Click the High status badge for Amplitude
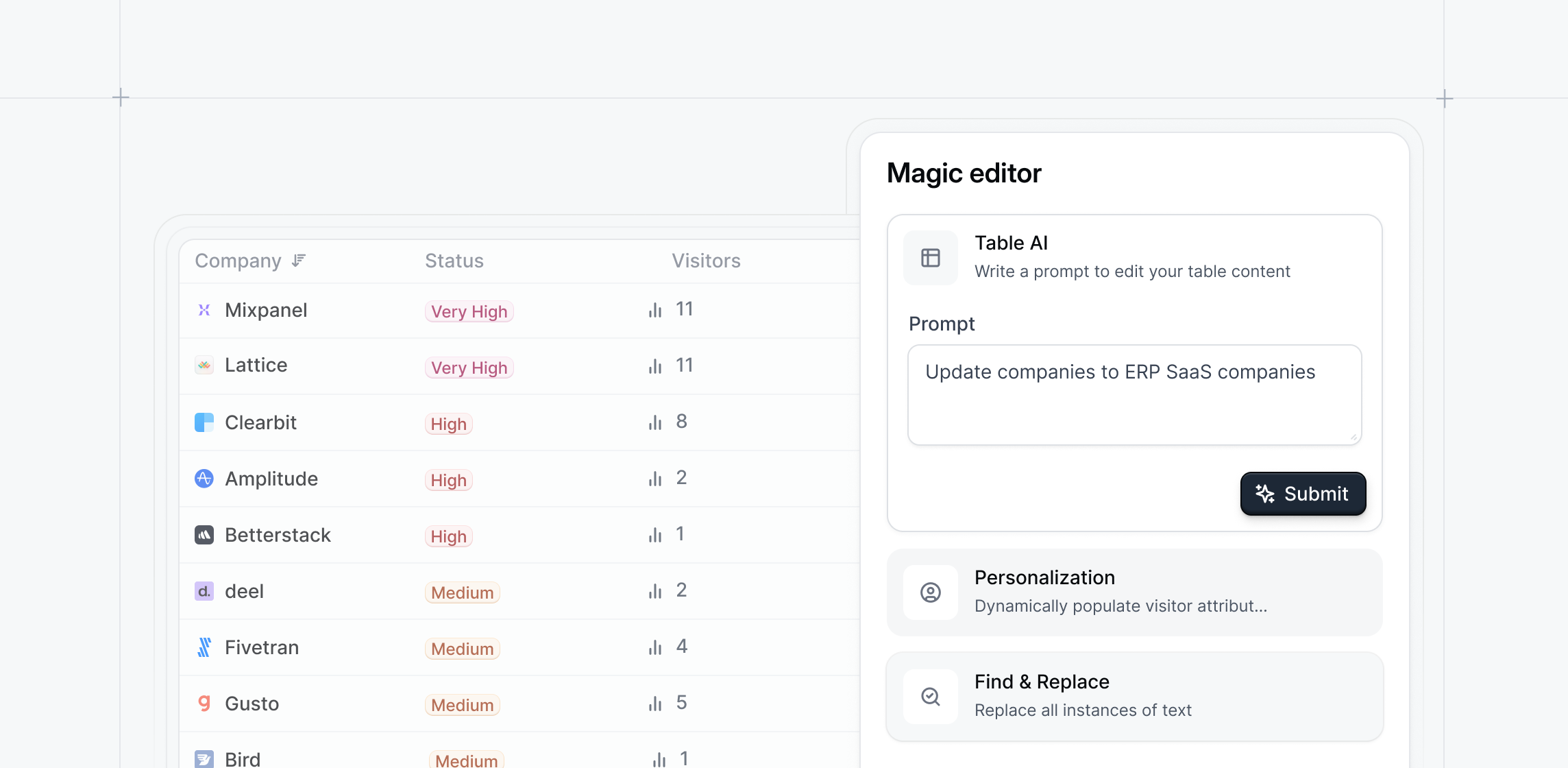Image resolution: width=1568 pixels, height=768 pixels. [449, 480]
